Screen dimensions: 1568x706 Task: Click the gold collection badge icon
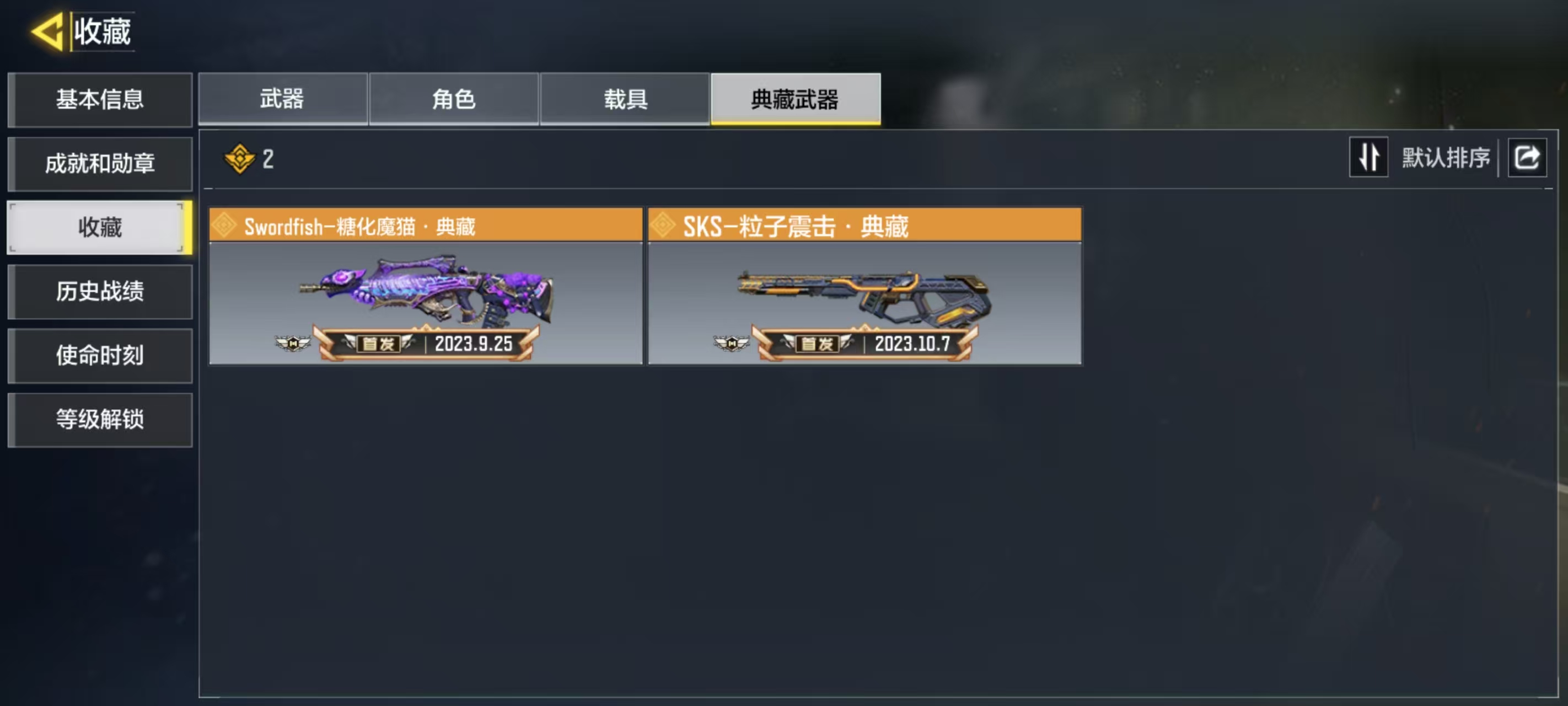coord(240,159)
